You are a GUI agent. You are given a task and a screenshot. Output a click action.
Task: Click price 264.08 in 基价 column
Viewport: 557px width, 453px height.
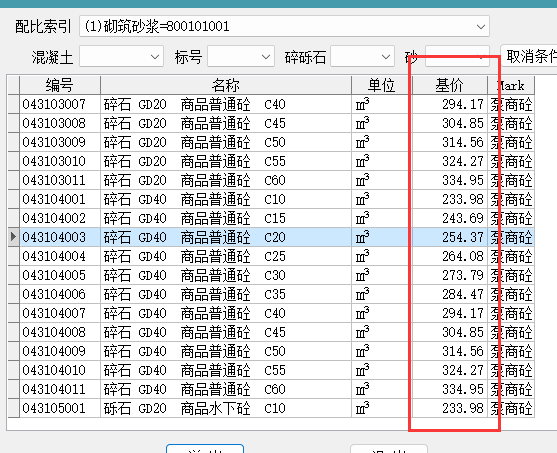(450, 257)
